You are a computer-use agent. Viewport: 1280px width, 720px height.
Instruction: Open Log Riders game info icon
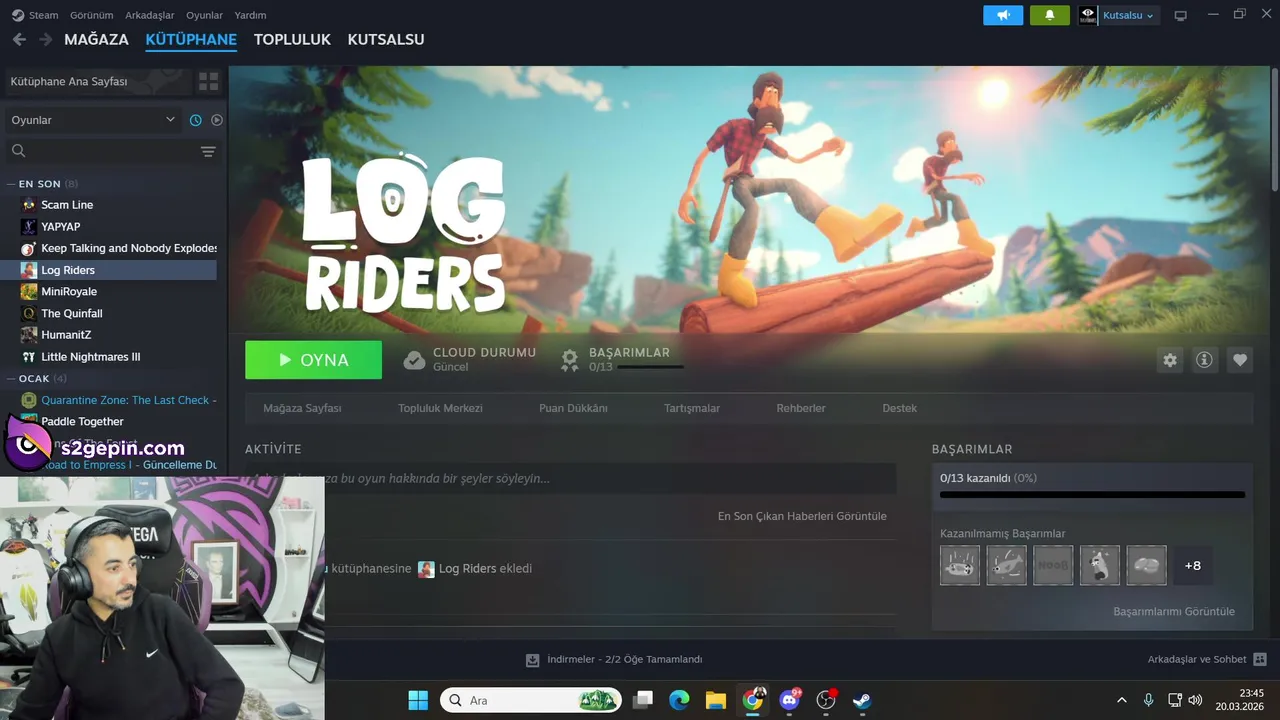1204,360
